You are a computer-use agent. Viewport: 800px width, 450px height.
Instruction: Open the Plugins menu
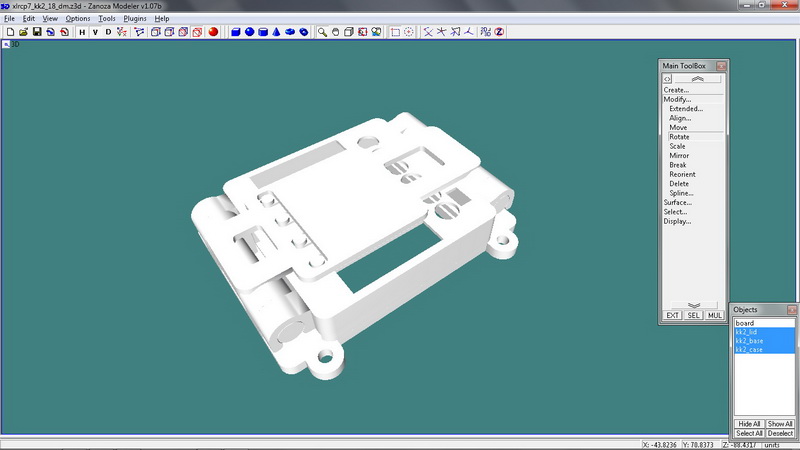pos(135,19)
